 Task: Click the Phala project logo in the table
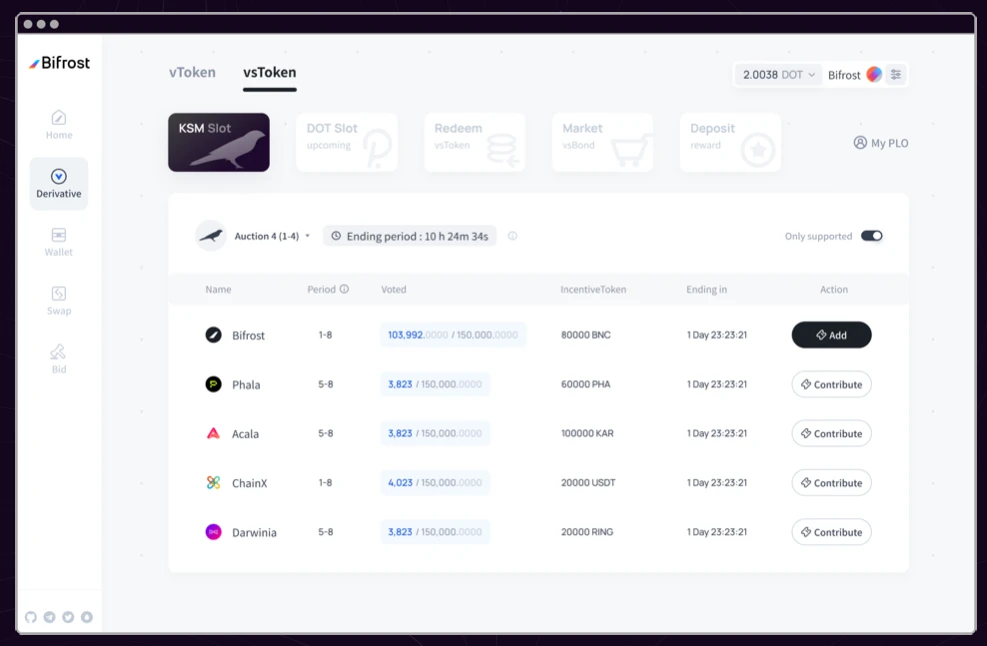click(213, 384)
